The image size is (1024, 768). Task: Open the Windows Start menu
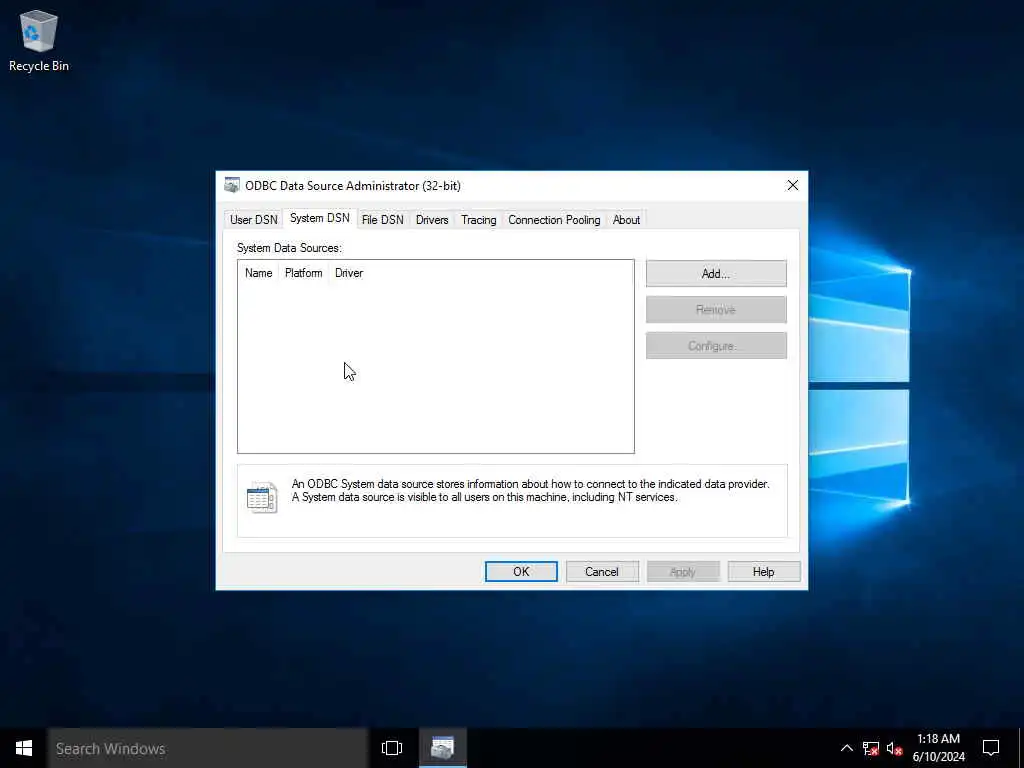[x=24, y=748]
